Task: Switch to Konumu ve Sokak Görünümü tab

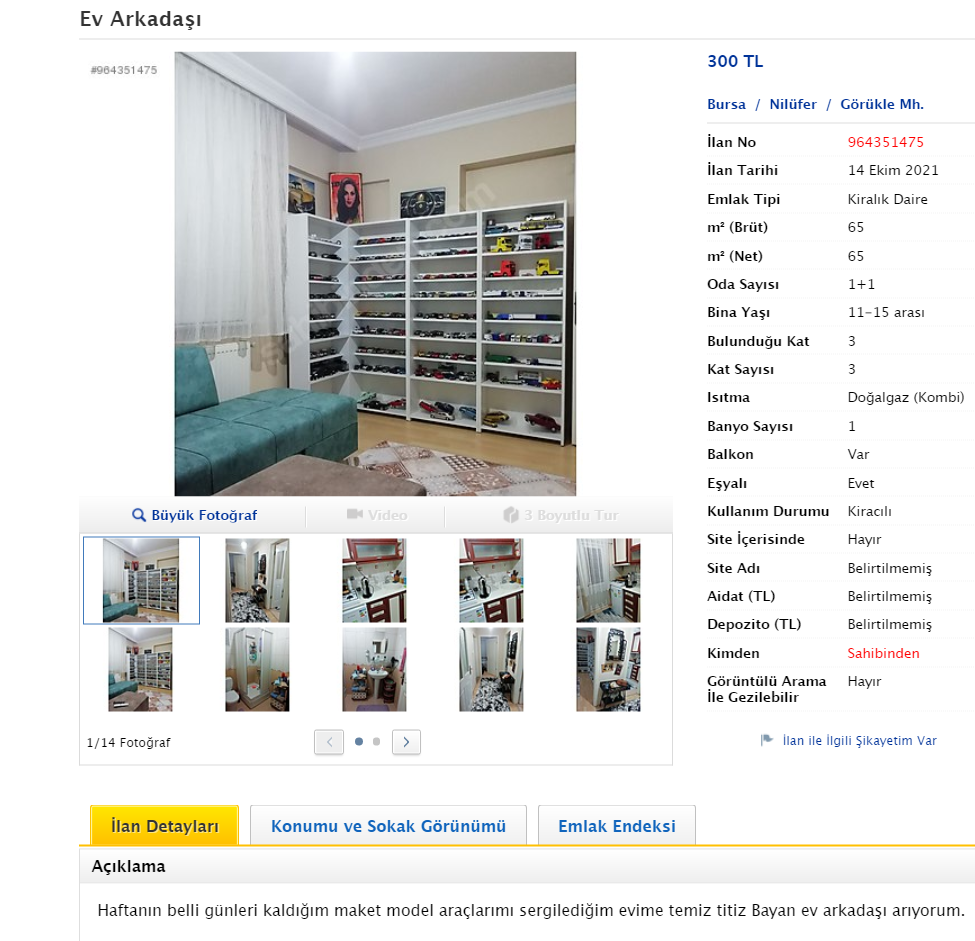Action: [388, 826]
